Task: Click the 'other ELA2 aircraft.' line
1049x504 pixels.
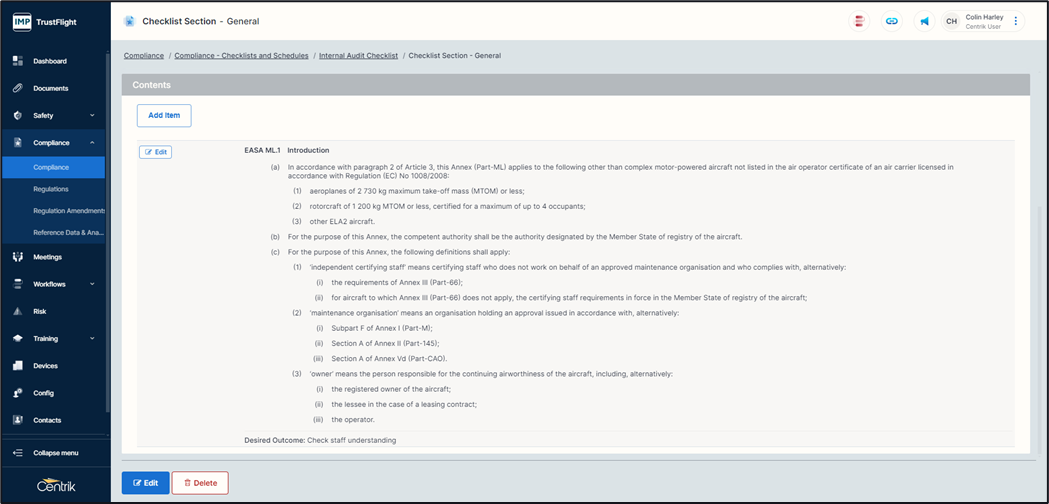Action: 343,222
